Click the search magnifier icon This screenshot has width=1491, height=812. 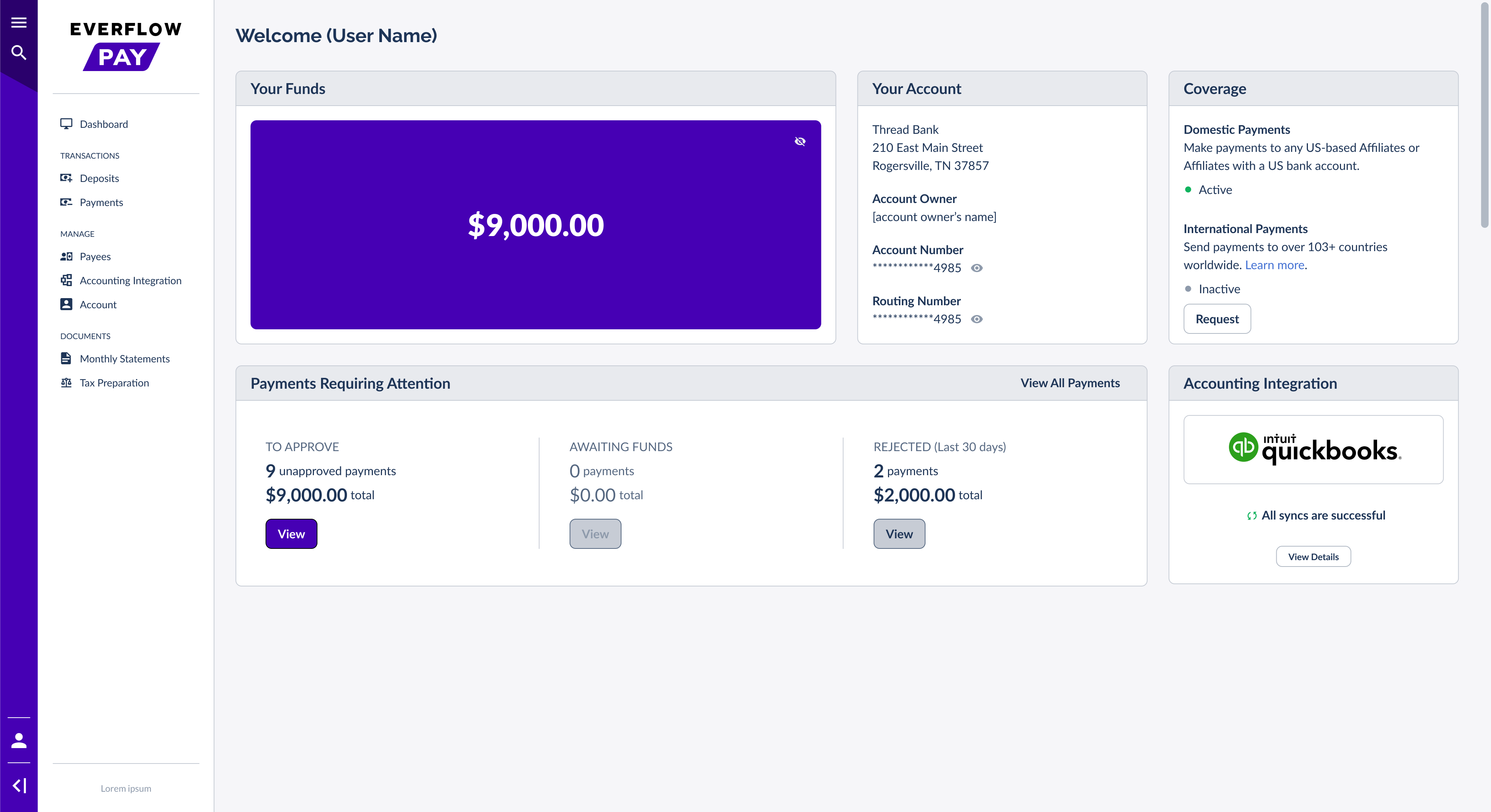coord(18,53)
